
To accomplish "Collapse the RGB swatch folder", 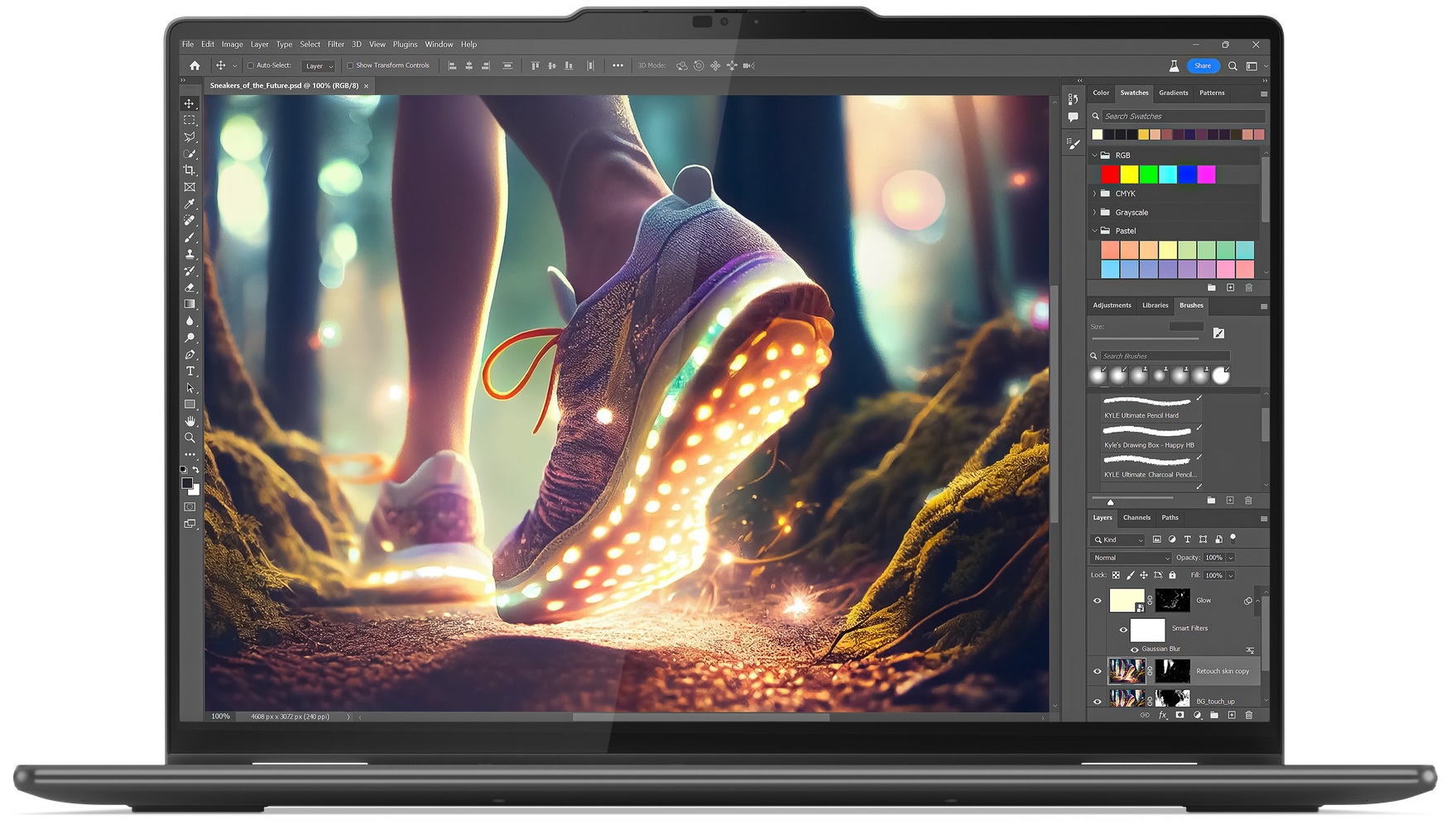I will pyautogui.click(x=1094, y=156).
